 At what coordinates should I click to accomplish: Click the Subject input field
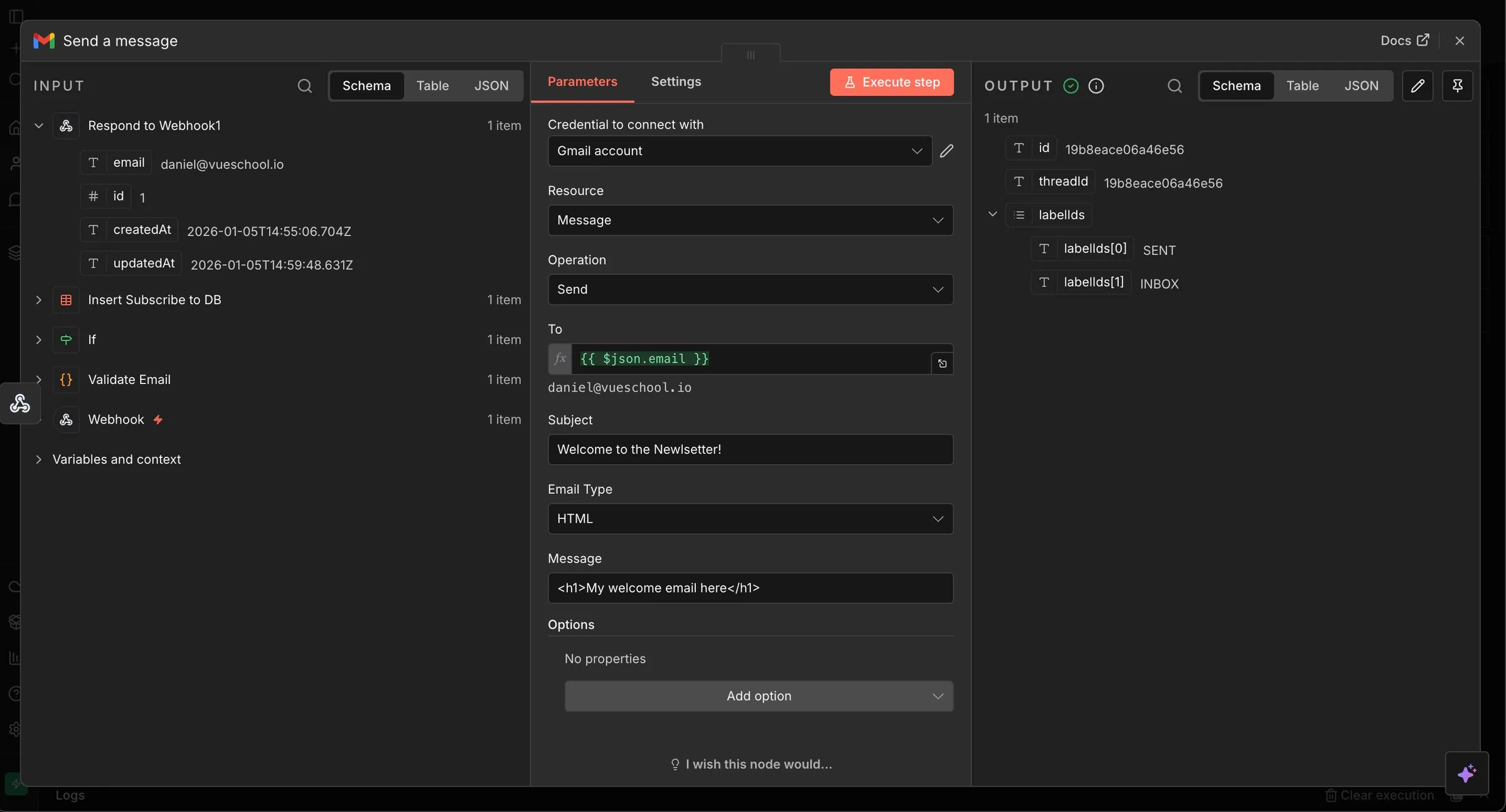[750, 450]
